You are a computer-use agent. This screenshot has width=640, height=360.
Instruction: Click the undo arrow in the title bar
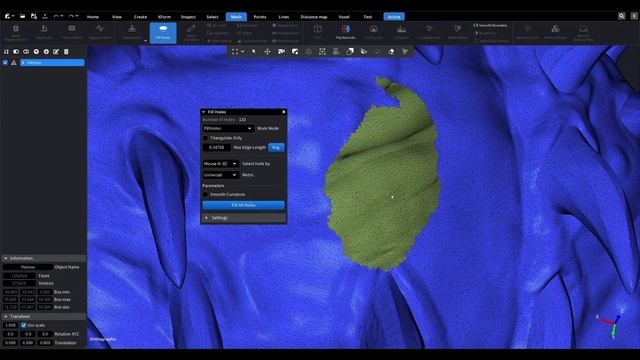[x=57, y=16]
